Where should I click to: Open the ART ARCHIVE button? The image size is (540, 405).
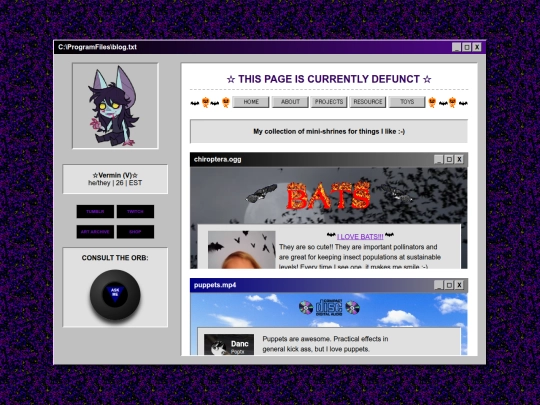tap(95, 232)
